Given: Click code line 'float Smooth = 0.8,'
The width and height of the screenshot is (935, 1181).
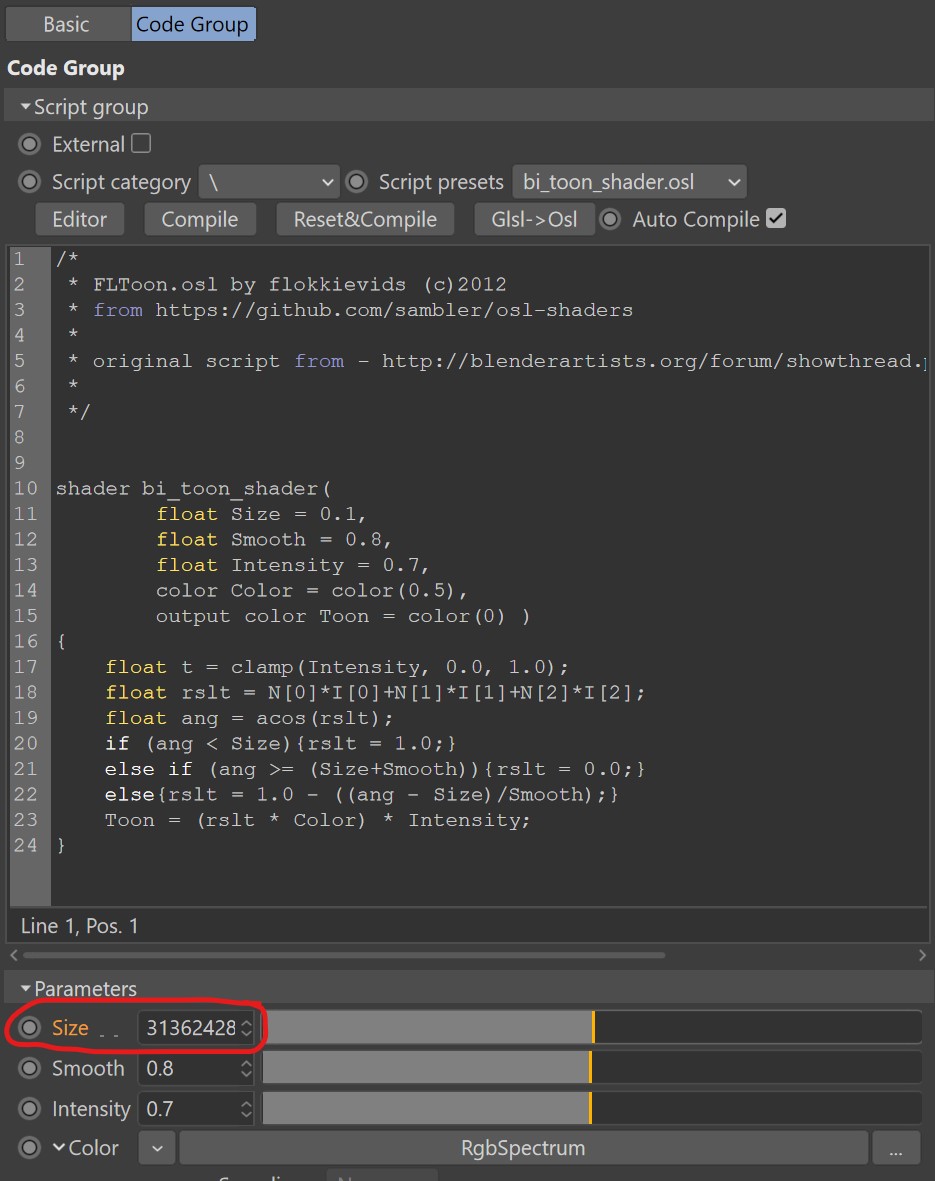Looking at the screenshot, I should coord(273,540).
